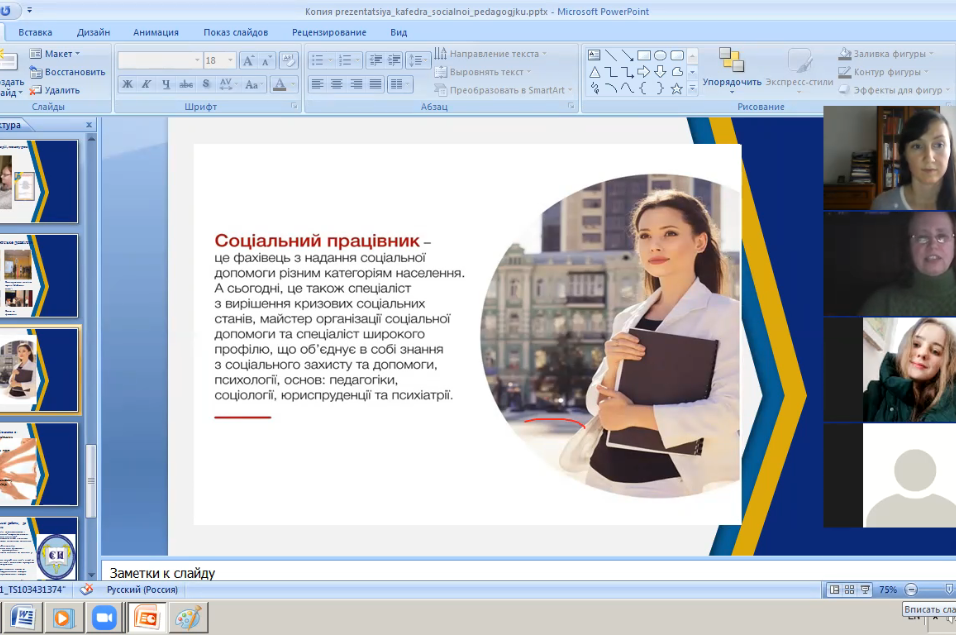The height and width of the screenshot is (635, 956).
Task: Select the woman-with-folder slide thumbnail
Action: [40, 370]
